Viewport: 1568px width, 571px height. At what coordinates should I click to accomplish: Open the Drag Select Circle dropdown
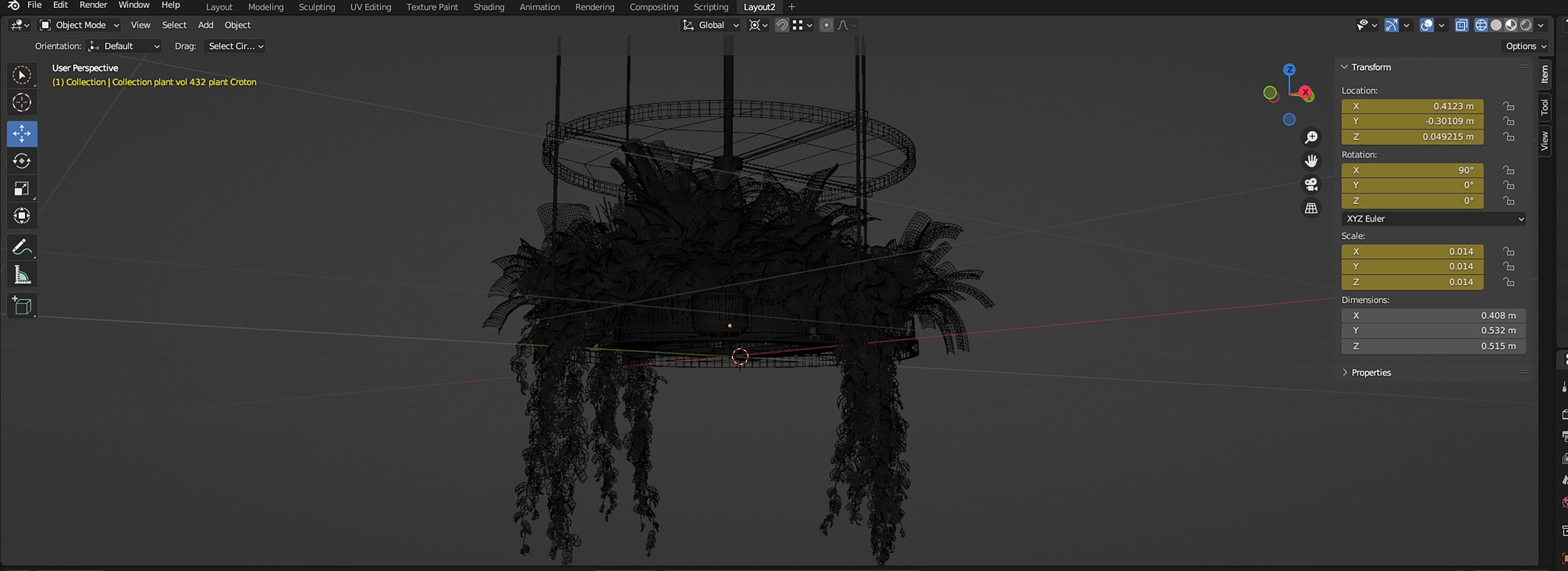(235, 46)
